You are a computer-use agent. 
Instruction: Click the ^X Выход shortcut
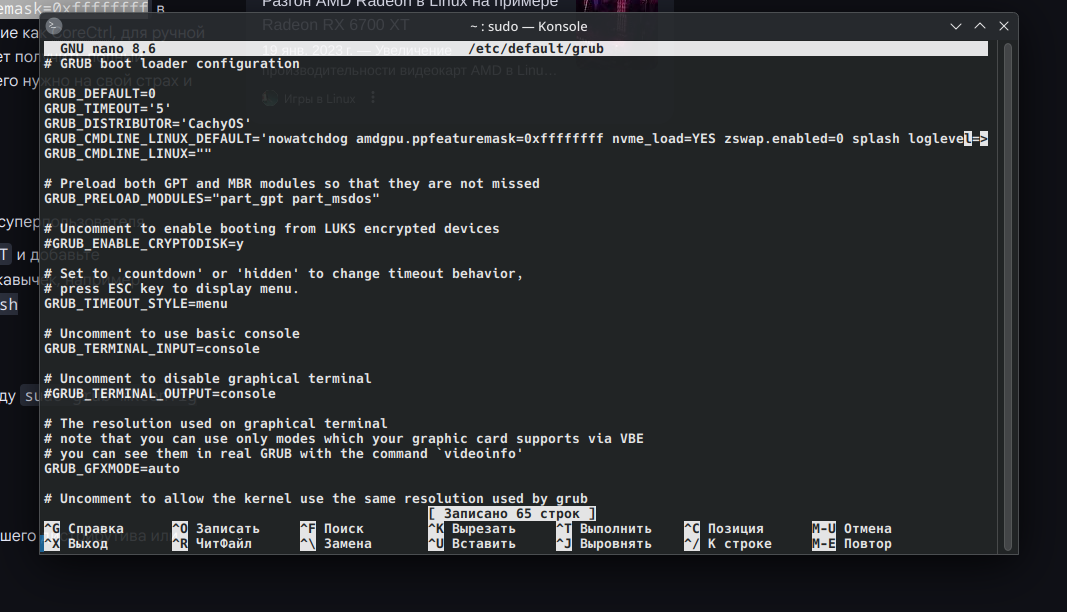76,543
